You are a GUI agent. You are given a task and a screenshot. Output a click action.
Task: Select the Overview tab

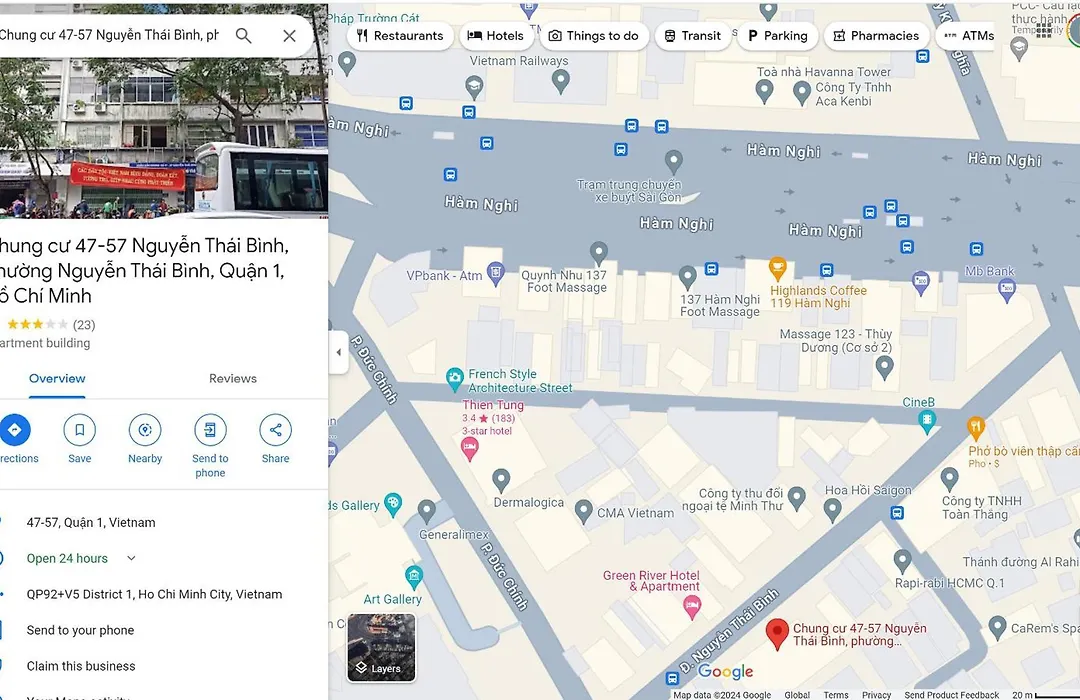pyautogui.click(x=57, y=378)
